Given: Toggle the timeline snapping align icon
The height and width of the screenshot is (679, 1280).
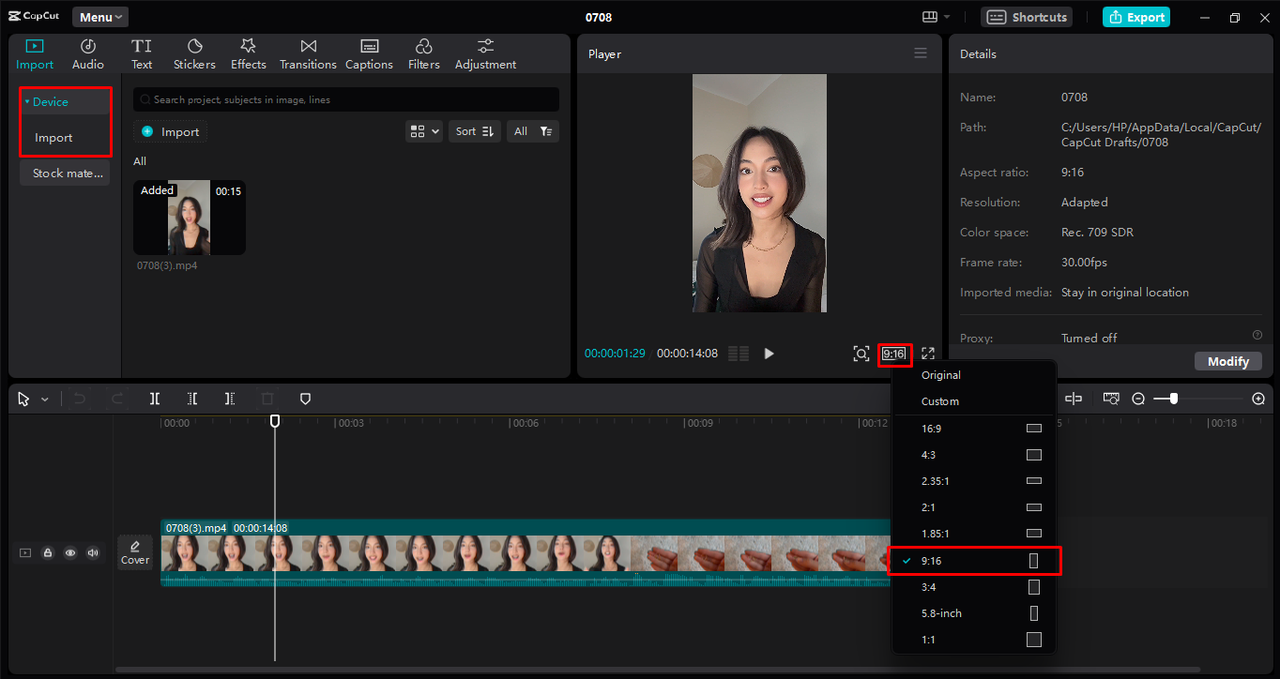Looking at the screenshot, I should point(1073,398).
